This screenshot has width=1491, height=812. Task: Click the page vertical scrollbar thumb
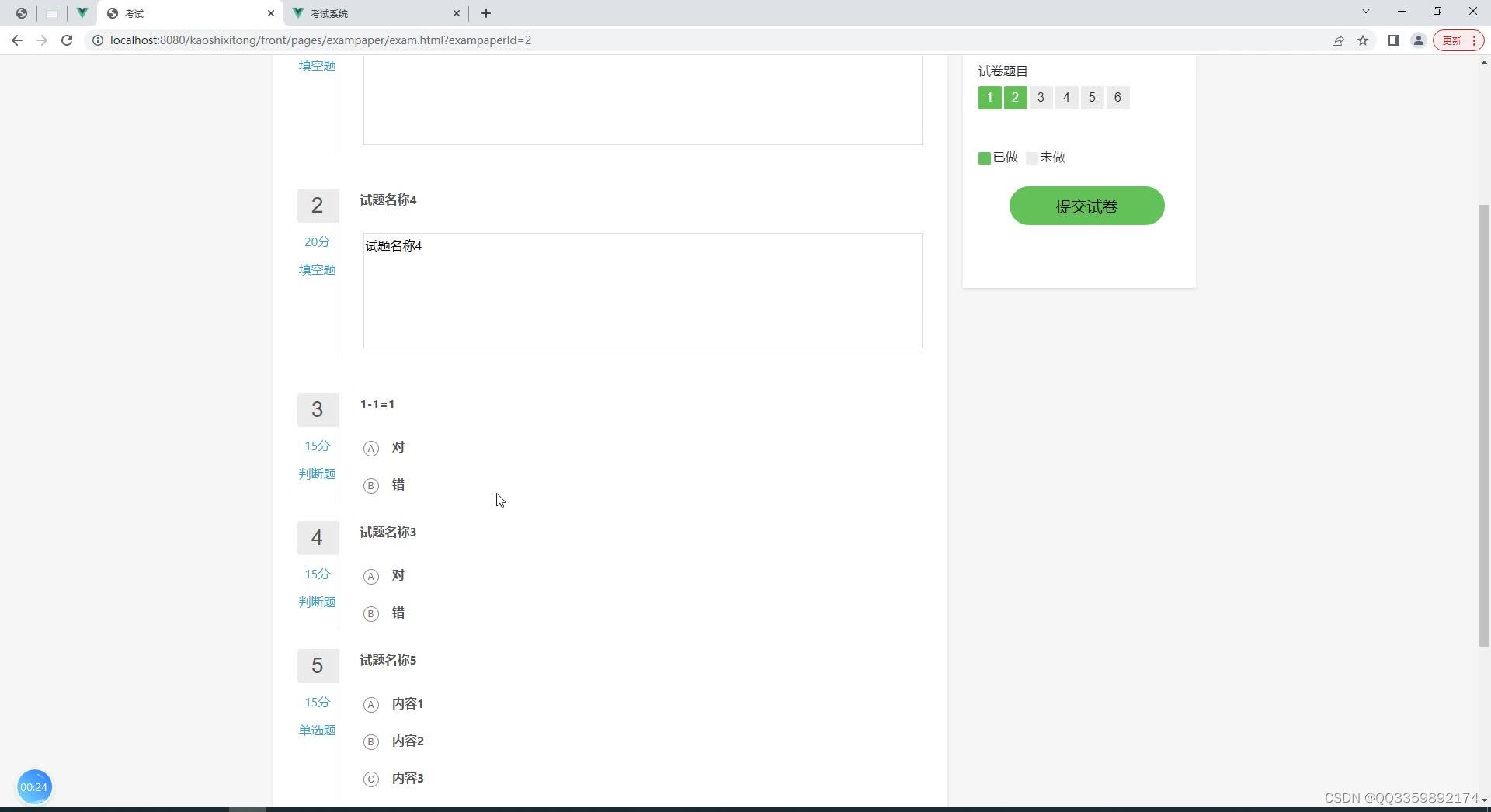1484,425
